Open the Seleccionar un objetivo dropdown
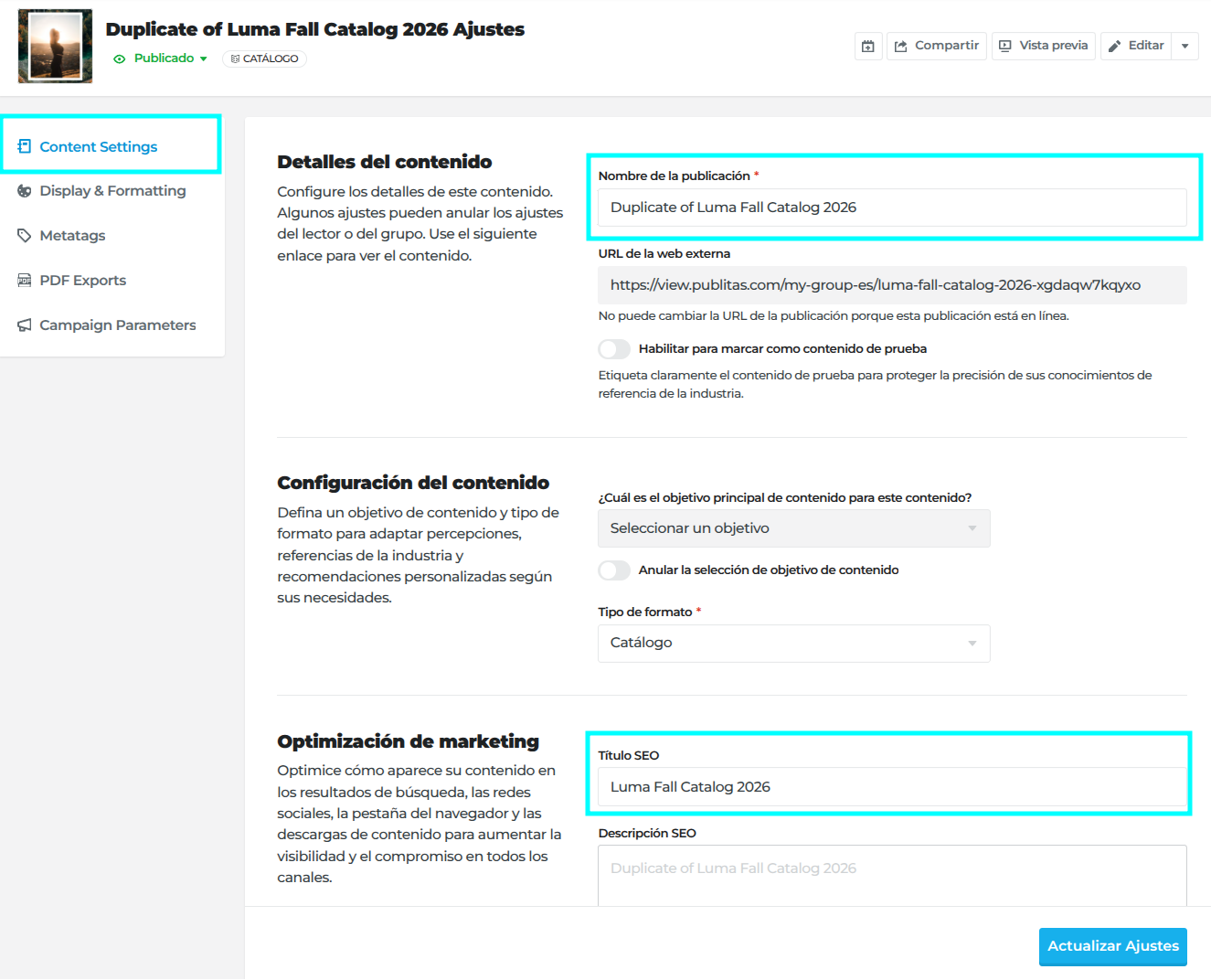Viewport: 1211px width, 980px height. (x=793, y=528)
